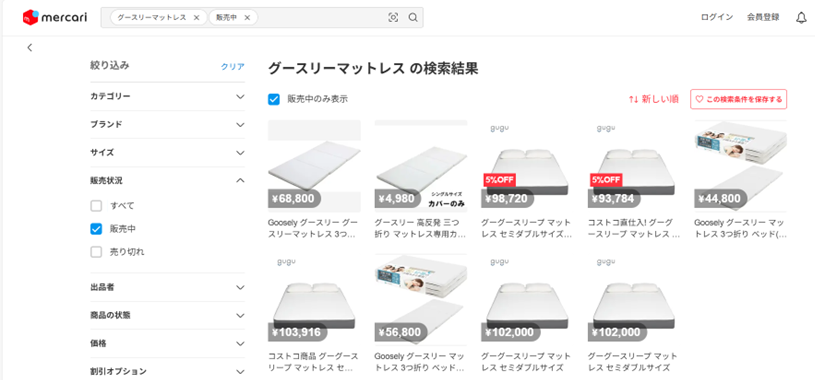
Task: Save search with この検索条件を保存する button
Action: pyautogui.click(x=739, y=99)
